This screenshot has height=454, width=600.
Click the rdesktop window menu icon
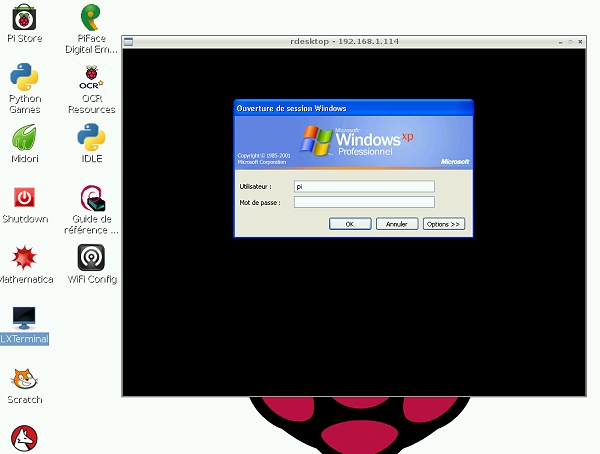tap(129, 42)
